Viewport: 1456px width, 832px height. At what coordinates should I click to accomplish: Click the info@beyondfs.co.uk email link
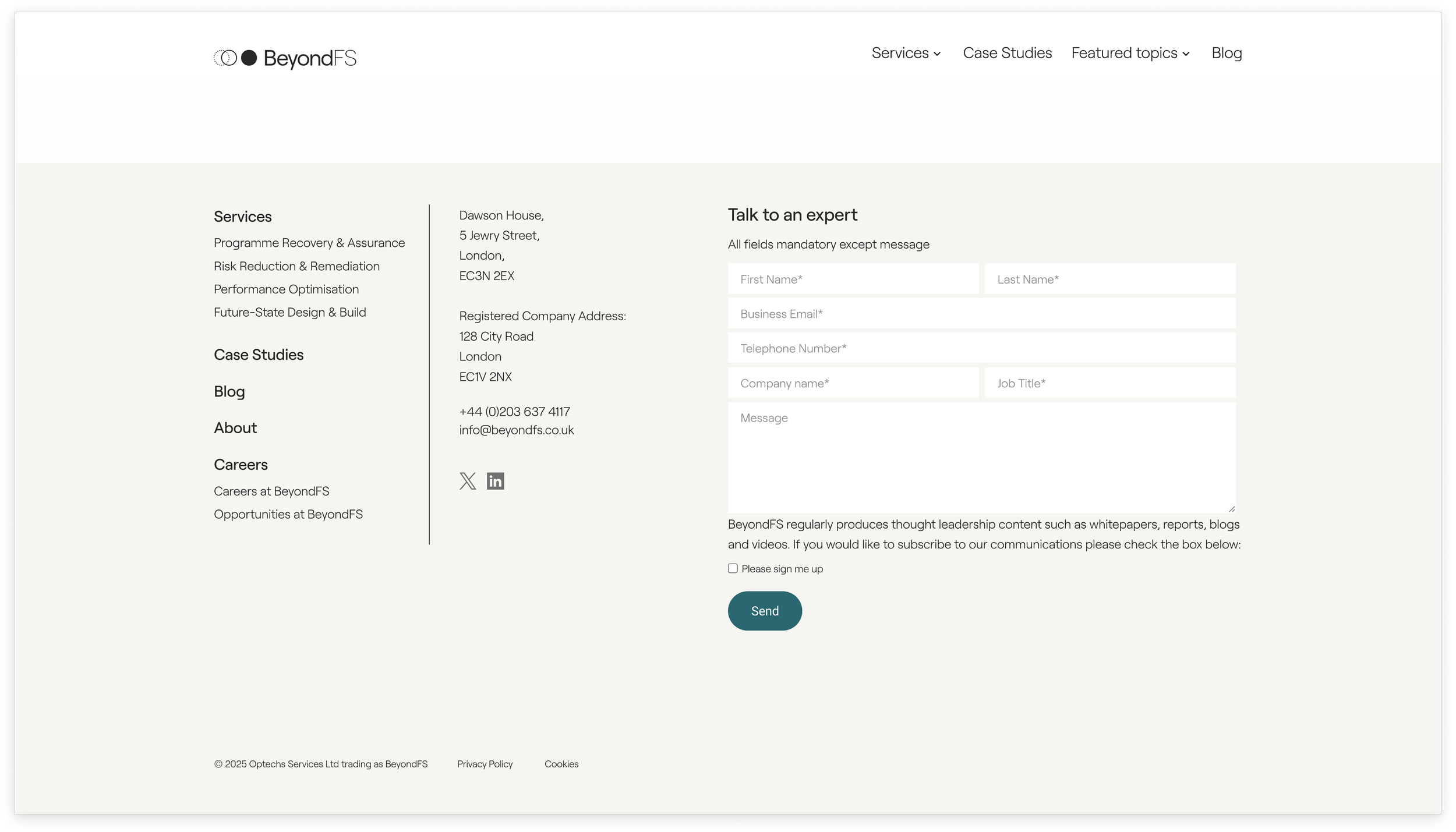tap(516, 430)
